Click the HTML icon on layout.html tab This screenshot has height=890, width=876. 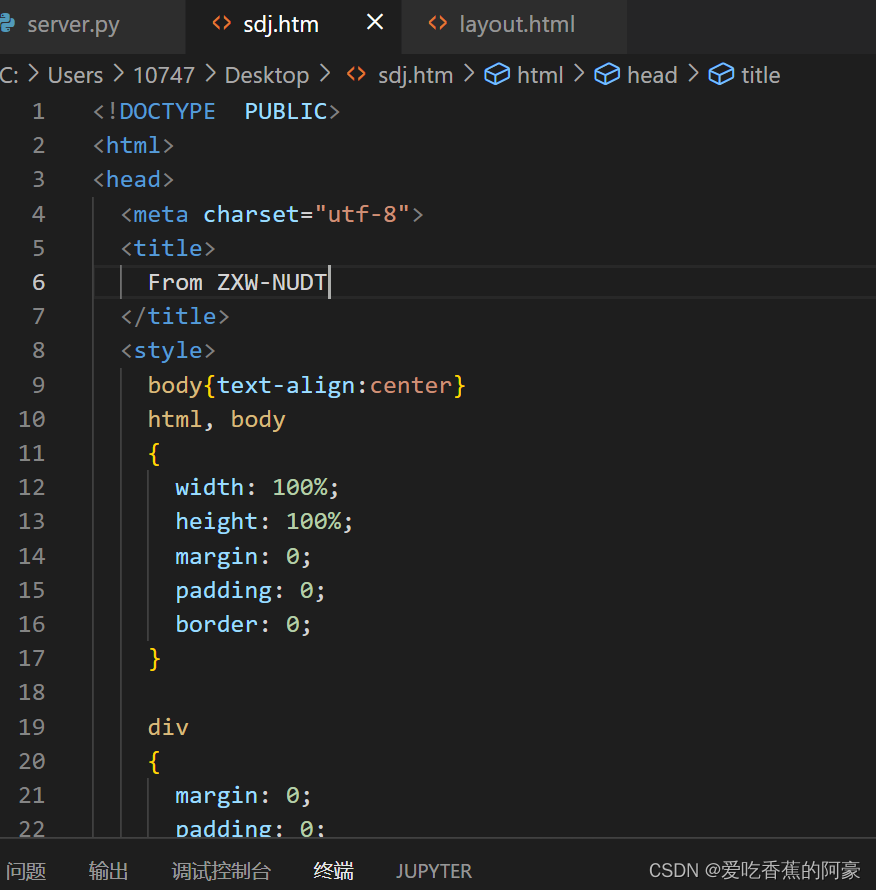point(437,23)
